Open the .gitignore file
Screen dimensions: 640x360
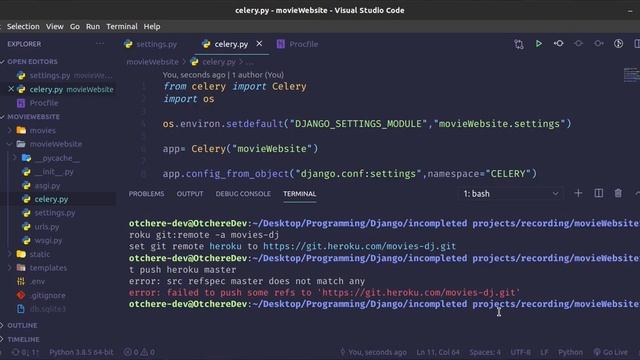[x=47, y=296]
